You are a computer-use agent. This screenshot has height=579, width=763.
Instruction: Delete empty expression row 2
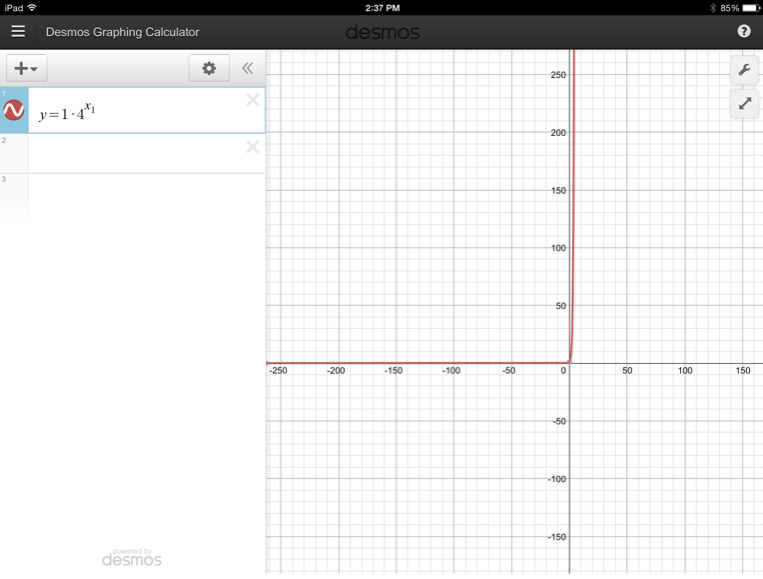coord(252,147)
